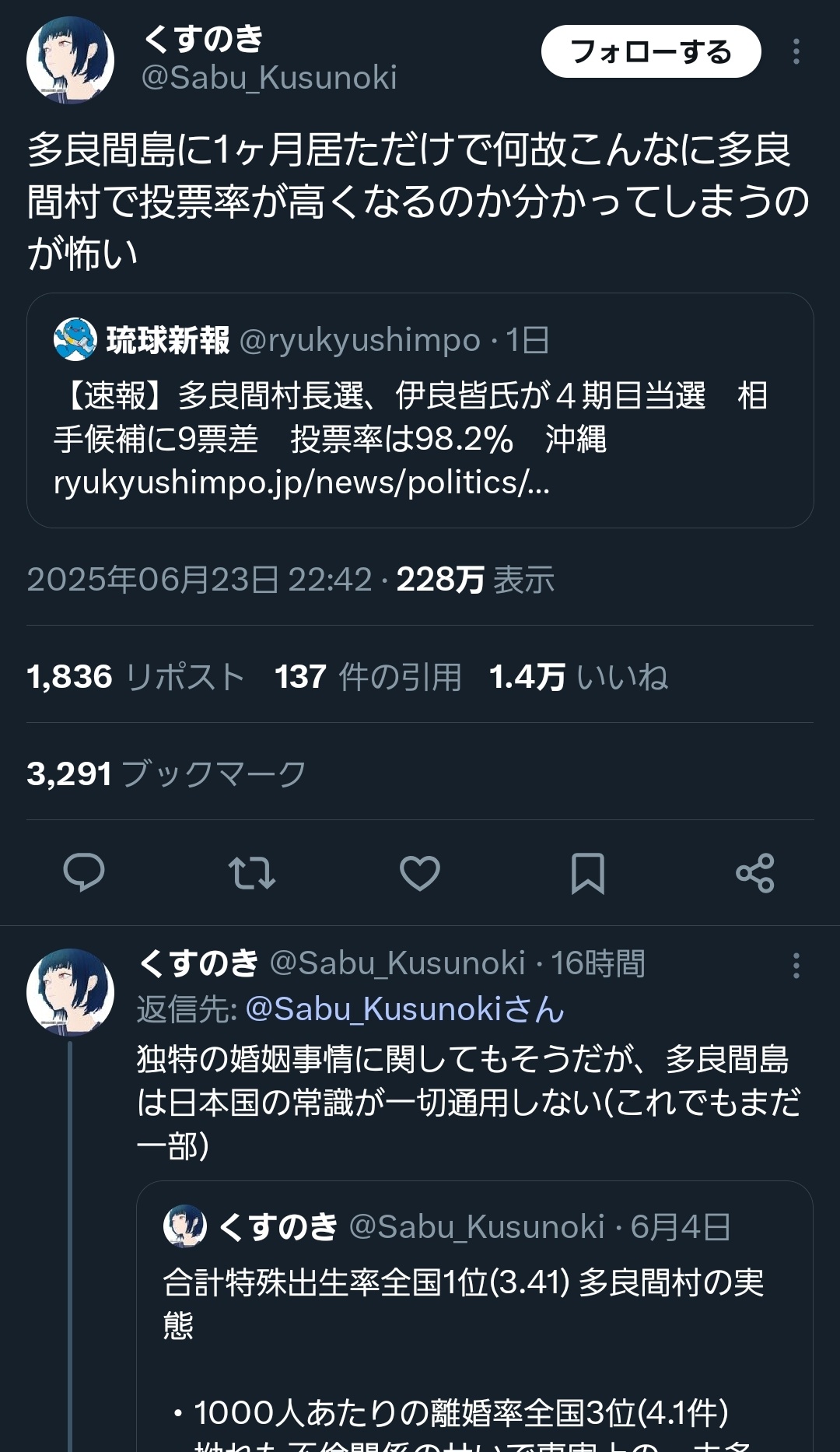Open the ryukyushimpo.jp news link
The width and height of the screenshot is (840, 1452).
point(302,483)
